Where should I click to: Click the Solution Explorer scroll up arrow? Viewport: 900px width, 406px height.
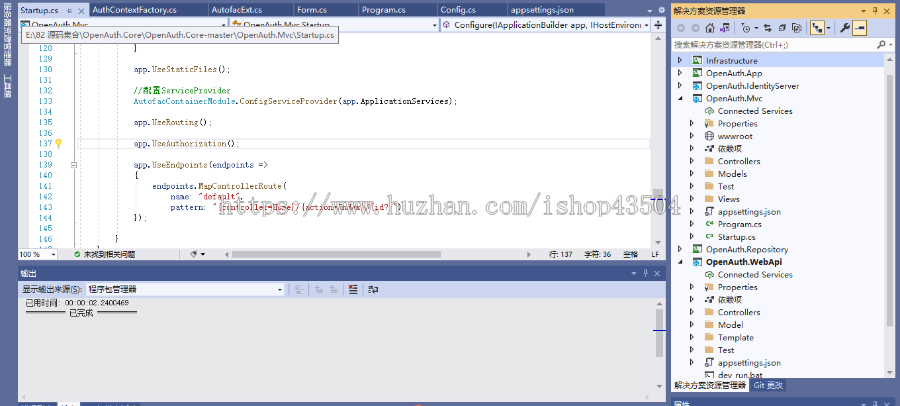[x=890, y=60]
